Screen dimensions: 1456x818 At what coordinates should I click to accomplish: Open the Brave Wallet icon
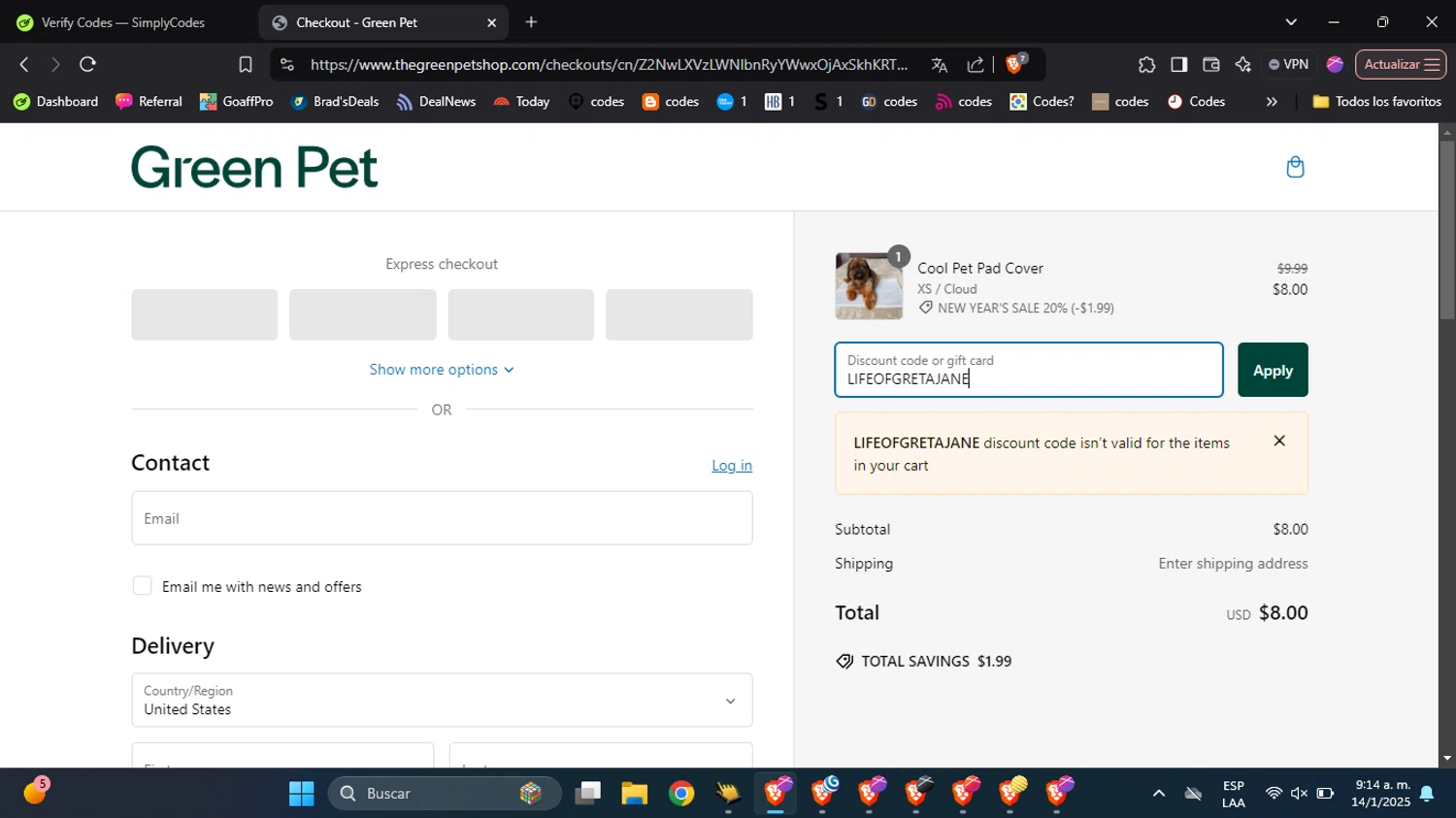point(1210,64)
